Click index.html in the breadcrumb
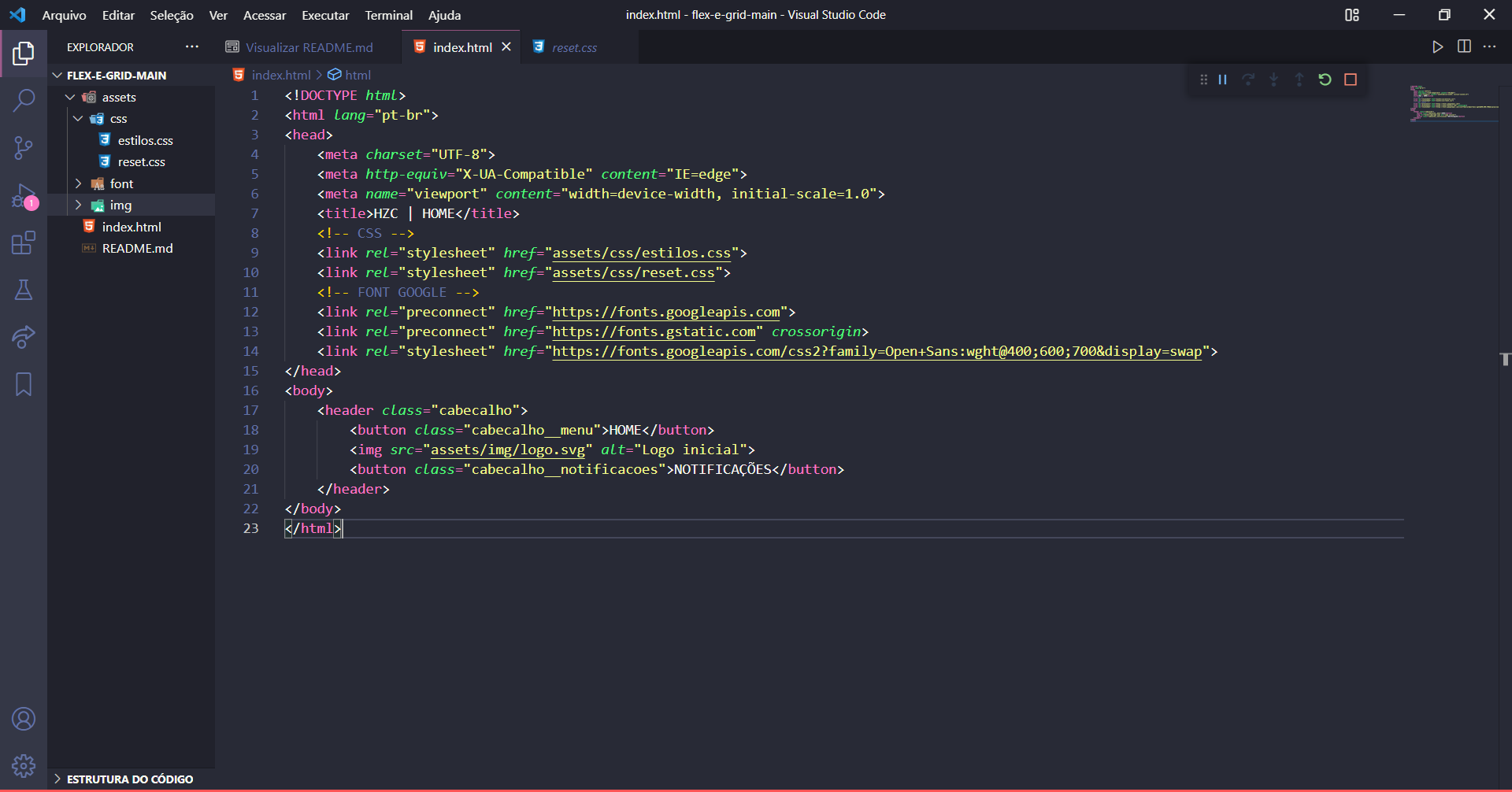Screen dimensions: 1512x792 click(x=281, y=75)
